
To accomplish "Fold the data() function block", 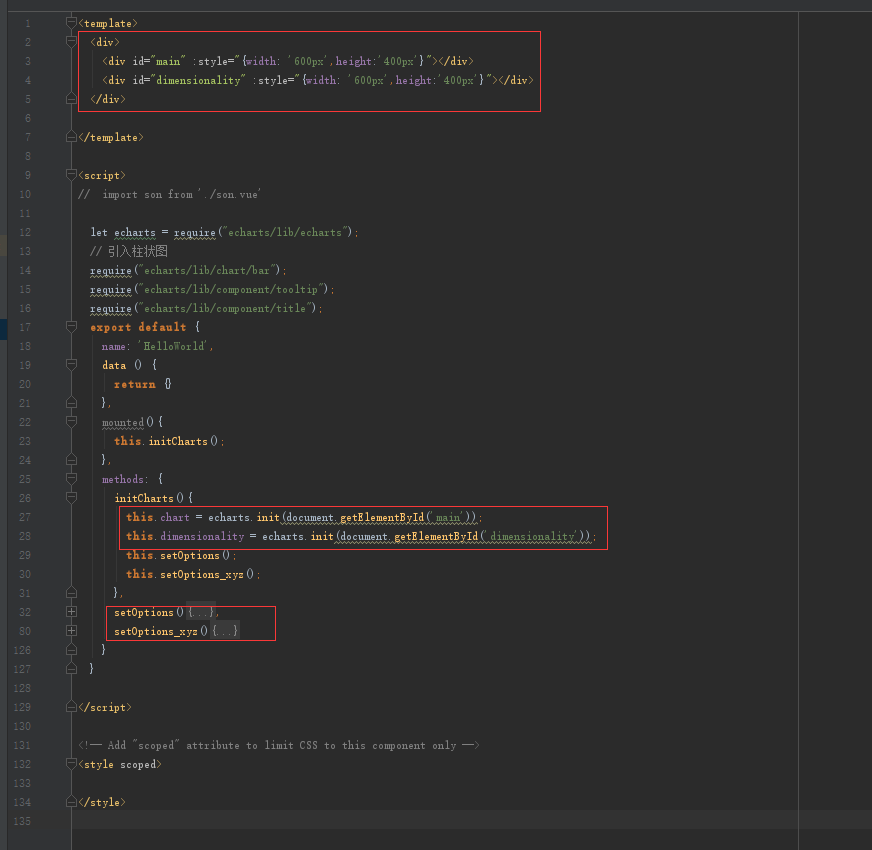I will pyautogui.click(x=71, y=365).
